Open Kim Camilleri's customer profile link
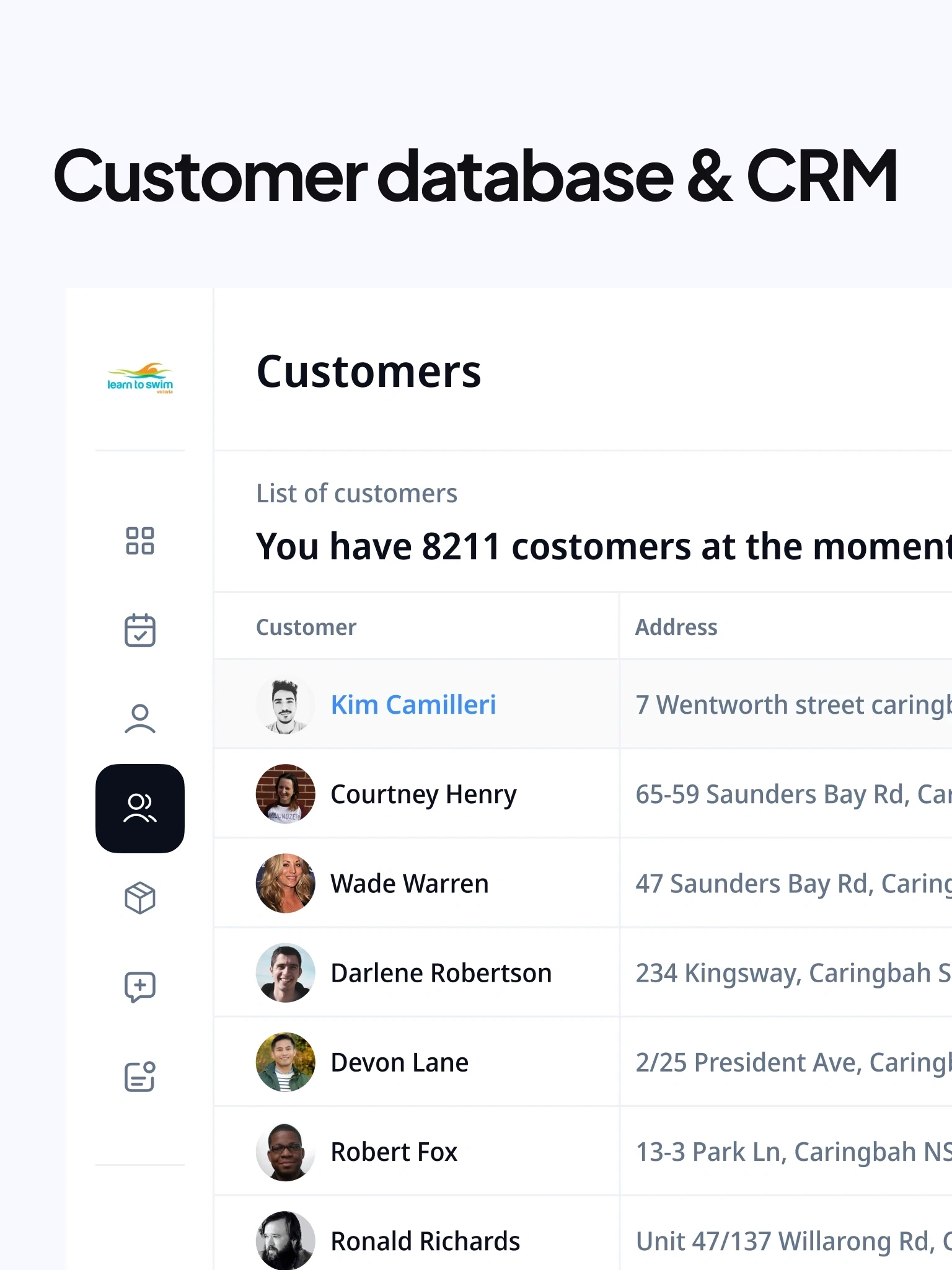 [x=413, y=705]
